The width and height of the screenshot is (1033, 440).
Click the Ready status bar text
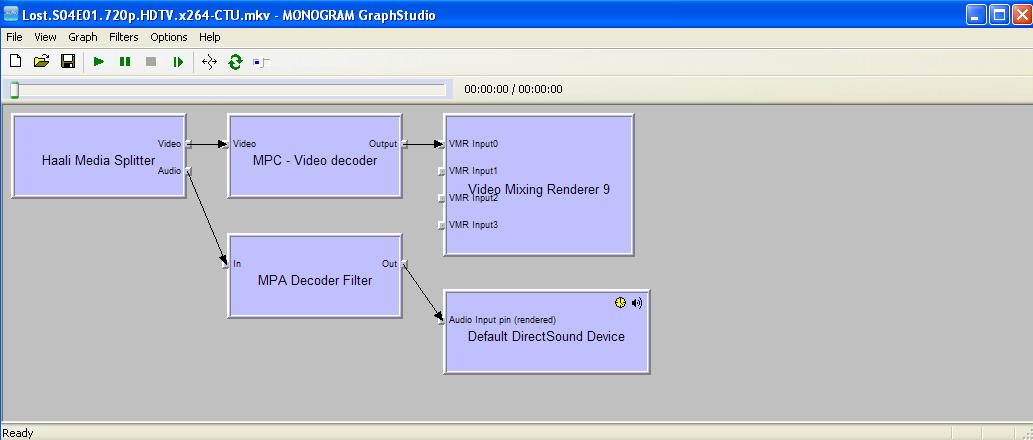(x=18, y=433)
